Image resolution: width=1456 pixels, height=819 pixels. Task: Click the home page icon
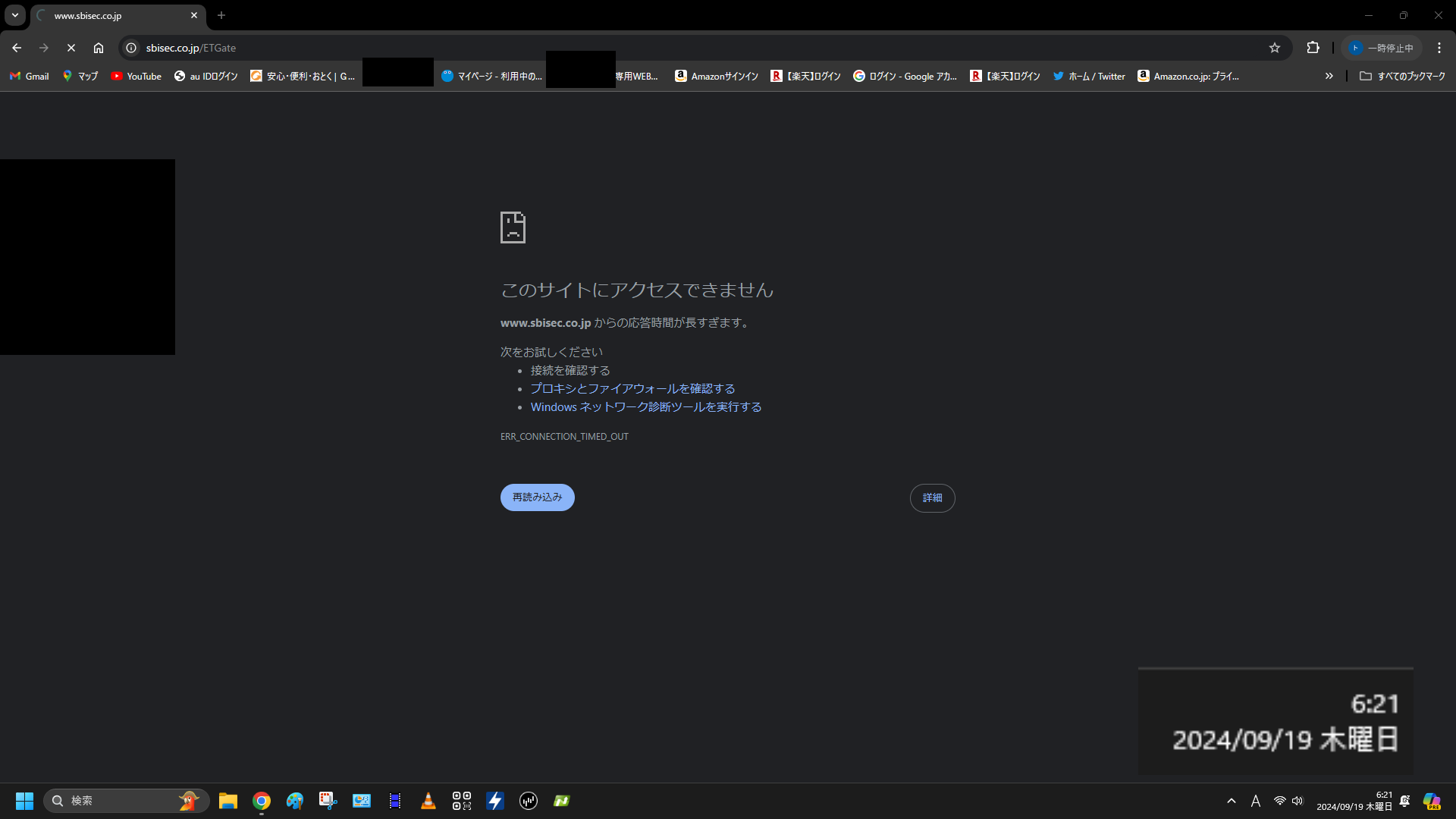pyautogui.click(x=99, y=48)
